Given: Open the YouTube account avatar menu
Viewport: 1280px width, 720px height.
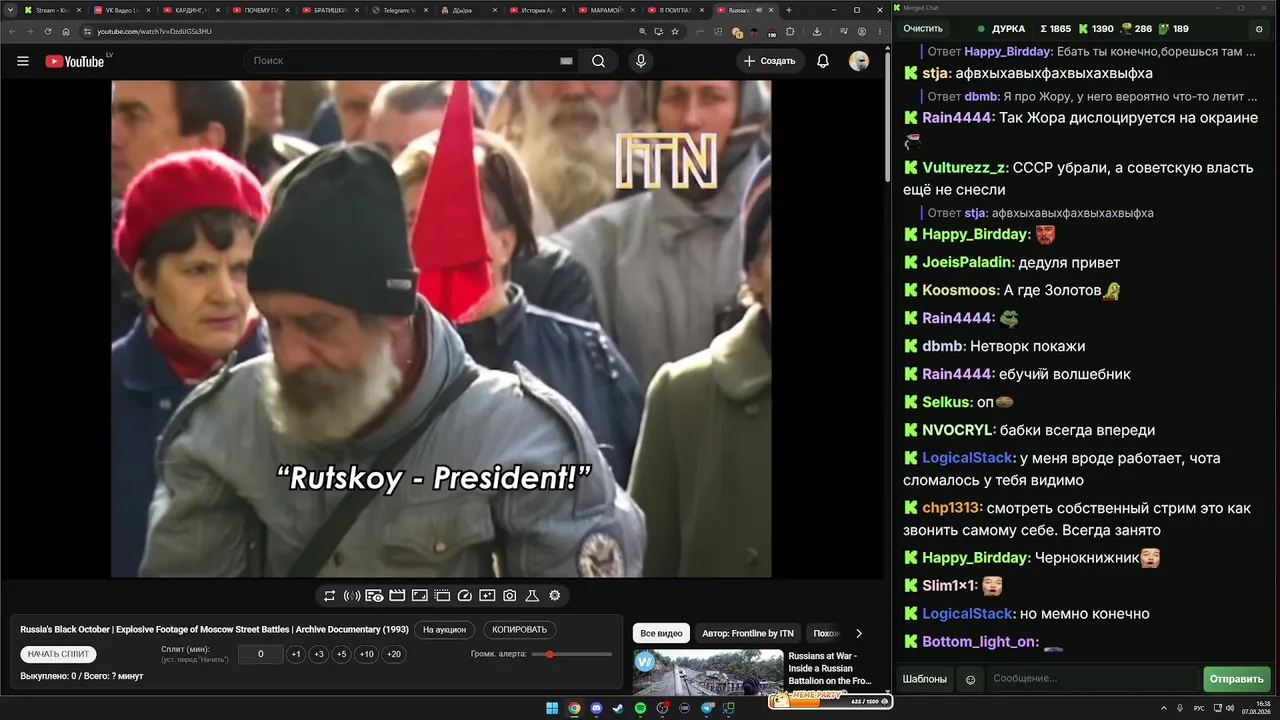Looking at the screenshot, I should (859, 61).
